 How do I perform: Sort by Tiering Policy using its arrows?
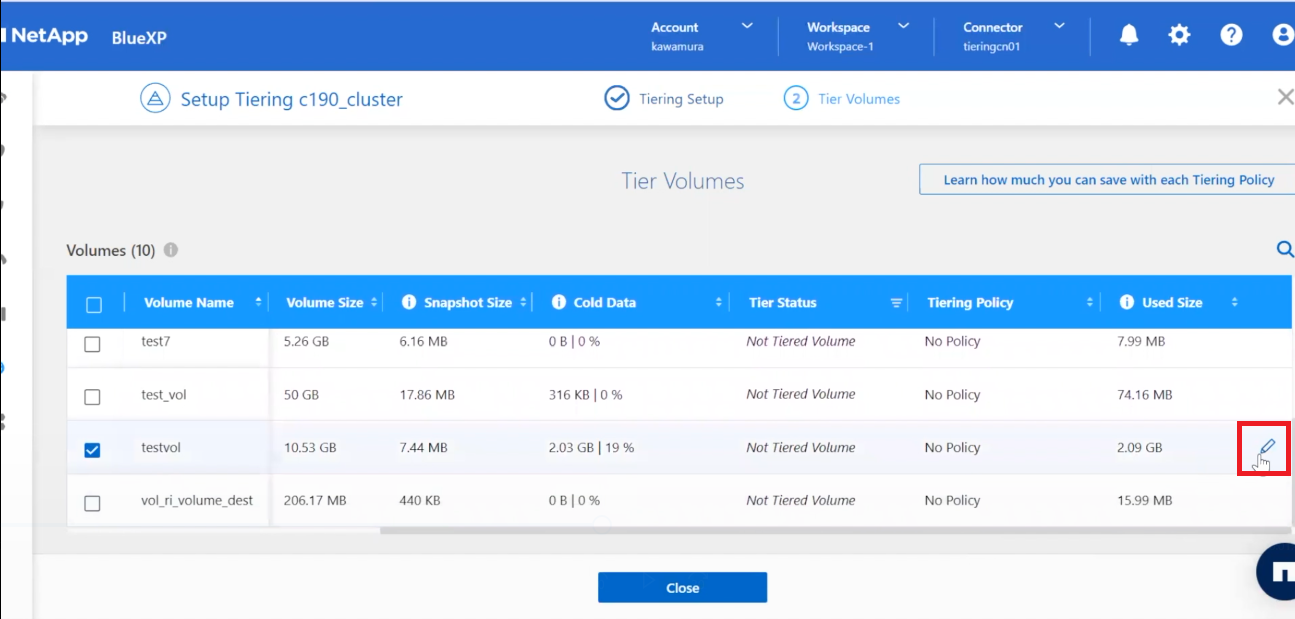pyautogui.click(x=1090, y=302)
